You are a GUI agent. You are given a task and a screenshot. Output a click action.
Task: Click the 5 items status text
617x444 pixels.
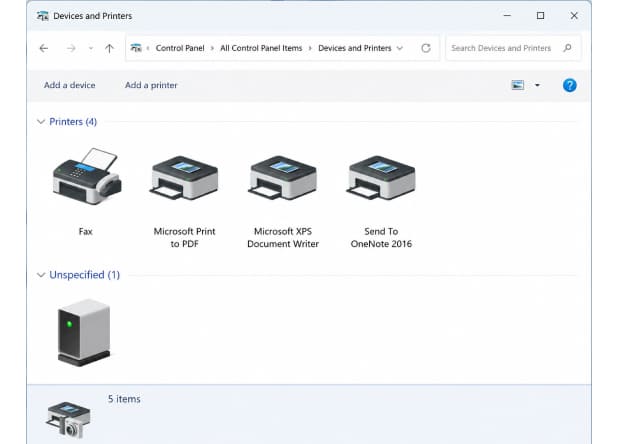click(124, 399)
